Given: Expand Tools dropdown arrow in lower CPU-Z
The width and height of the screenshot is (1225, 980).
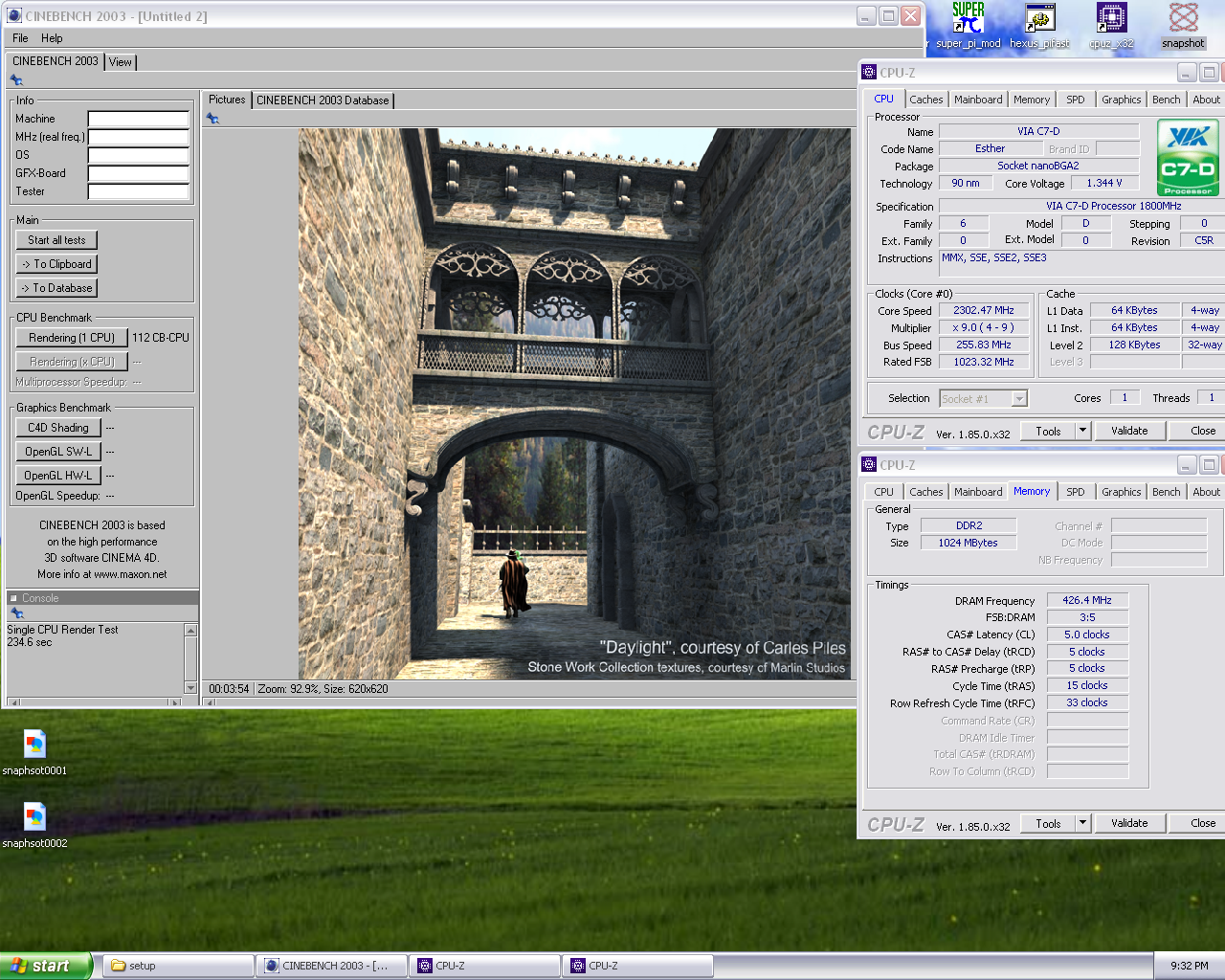Looking at the screenshot, I should tap(1083, 823).
